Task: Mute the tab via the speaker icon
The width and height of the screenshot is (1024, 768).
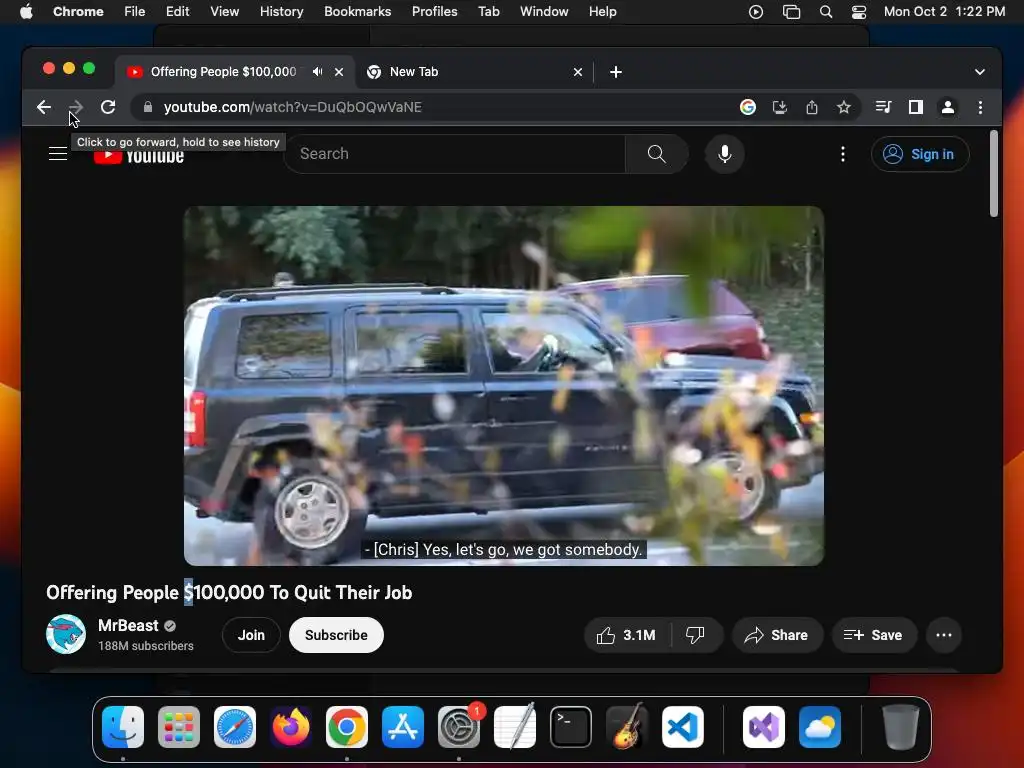Action: tap(317, 72)
